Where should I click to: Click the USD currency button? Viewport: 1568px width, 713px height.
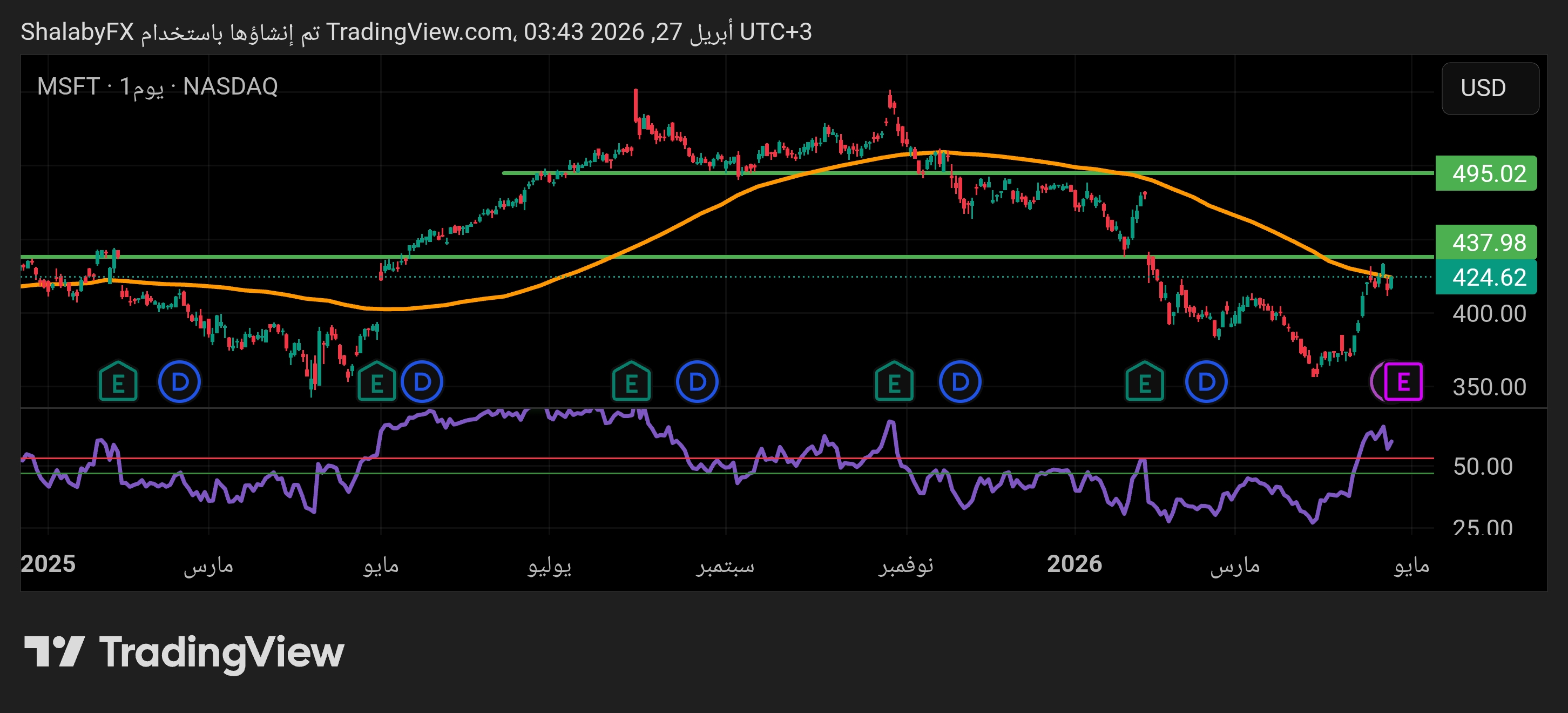tap(1490, 88)
